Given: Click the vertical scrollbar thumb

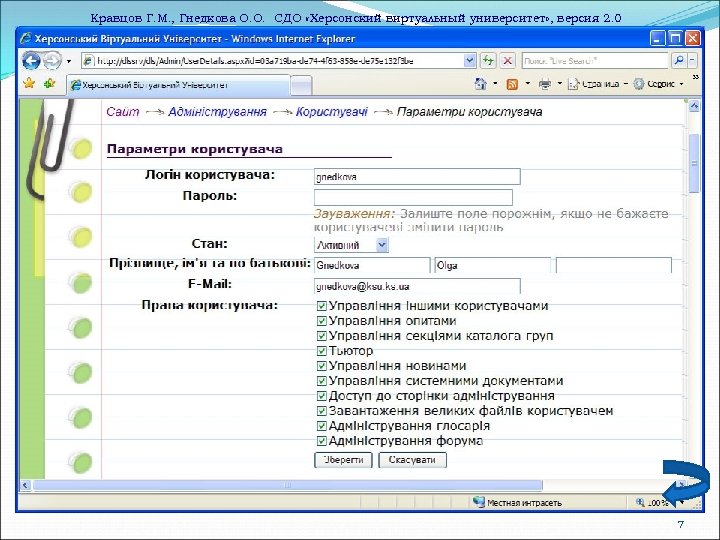Looking at the screenshot, I should tap(694, 163).
